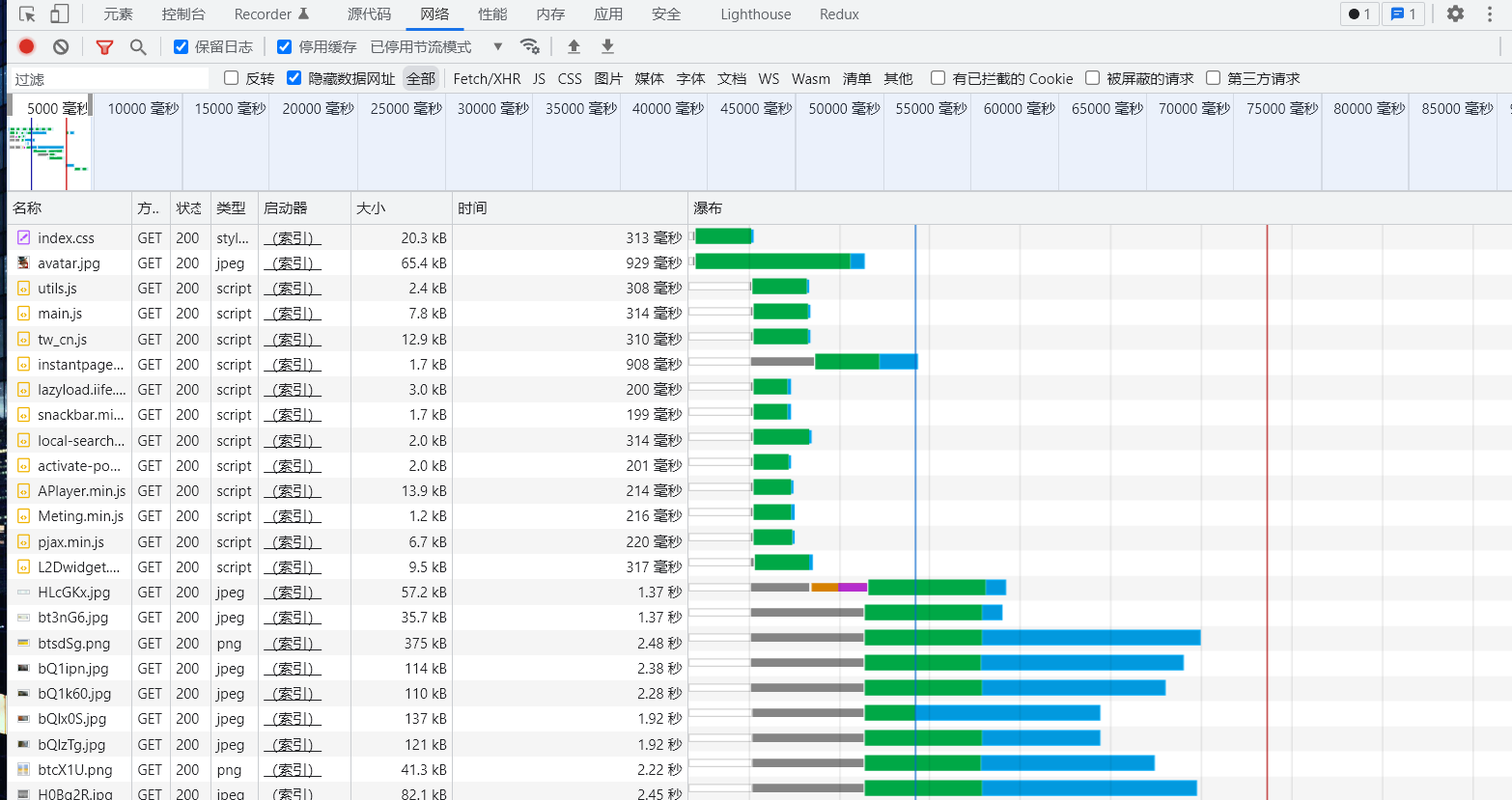Open DevTools settings gear

1455,14
